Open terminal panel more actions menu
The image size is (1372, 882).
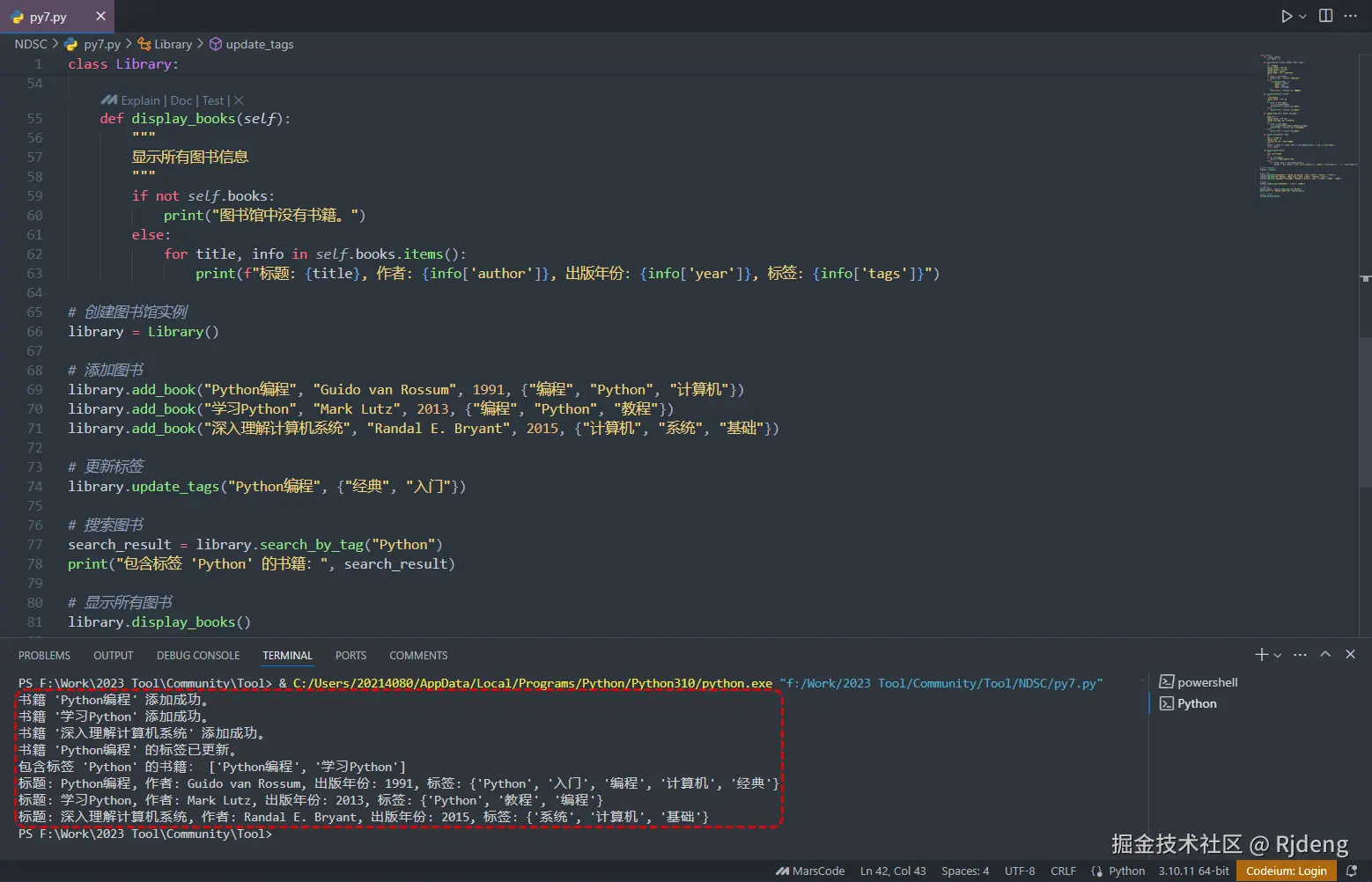1300,655
